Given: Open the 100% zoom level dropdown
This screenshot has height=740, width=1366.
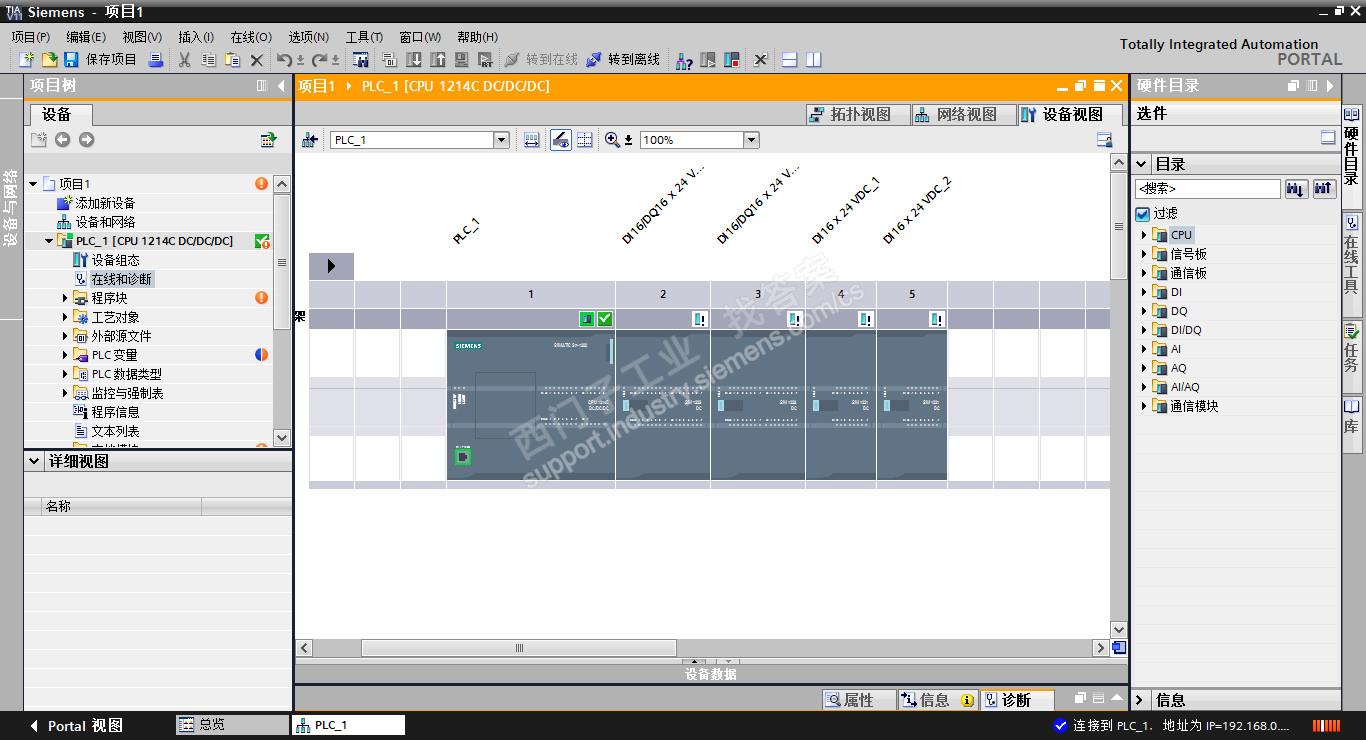Looking at the screenshot, I should point(751,140).
